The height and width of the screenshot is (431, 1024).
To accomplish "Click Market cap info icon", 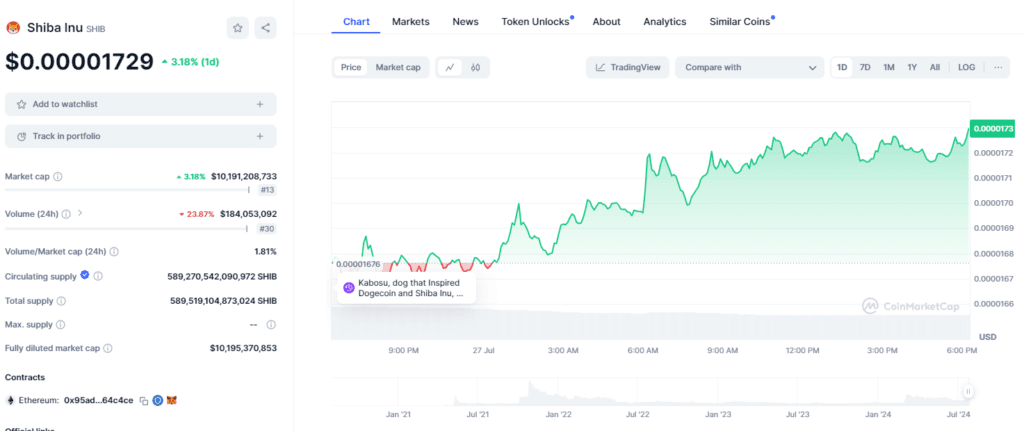I will tap(57, 177).
